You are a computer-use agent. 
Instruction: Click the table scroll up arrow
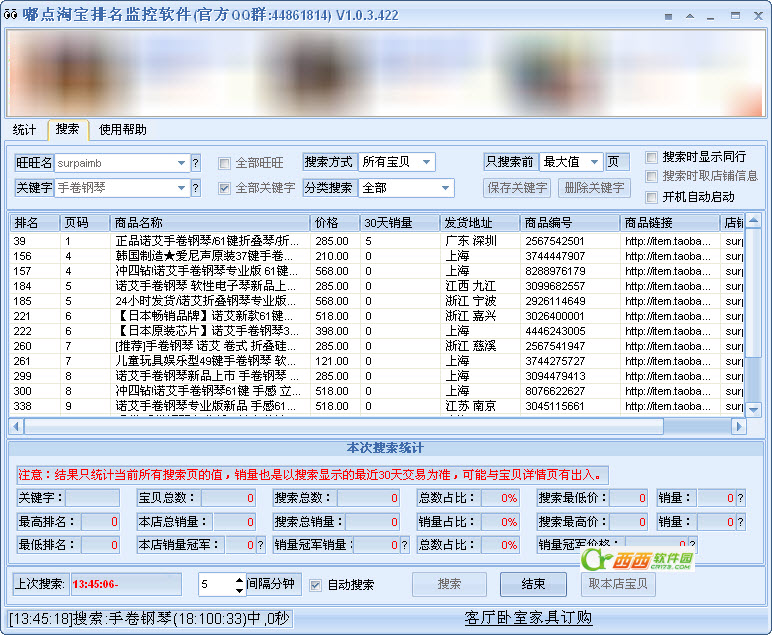point(753,221)
